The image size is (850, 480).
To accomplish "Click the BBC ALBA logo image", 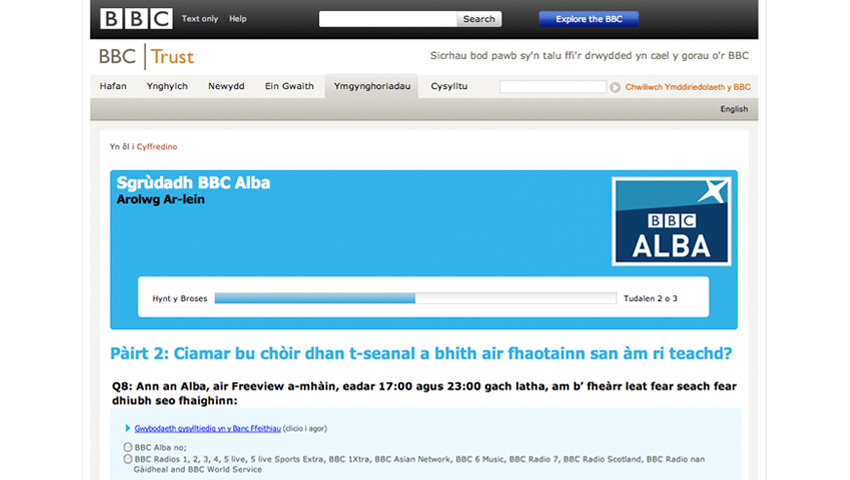I will coord(671,221).
